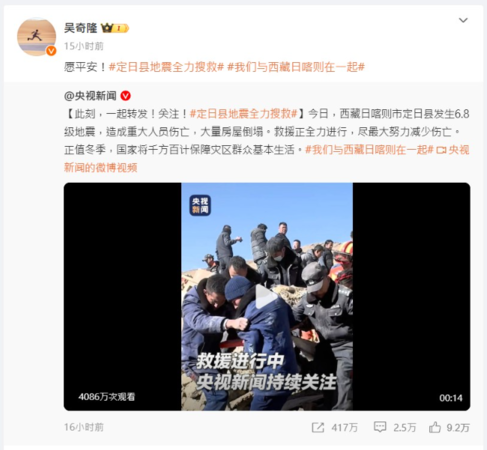Click the orange verified badge on avatar

(x=51, y=51)
